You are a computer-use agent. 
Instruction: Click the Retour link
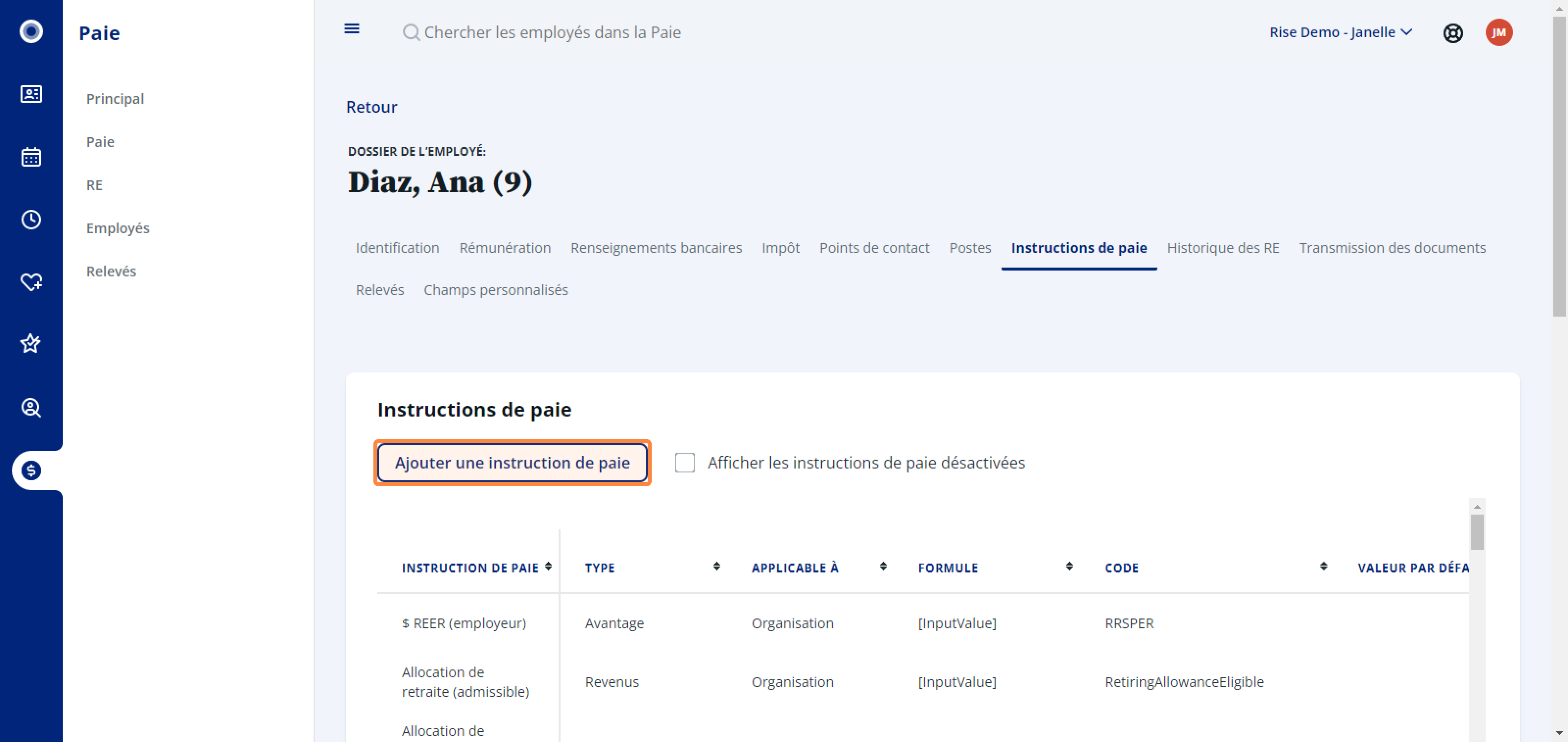click(x=371, y=106)
